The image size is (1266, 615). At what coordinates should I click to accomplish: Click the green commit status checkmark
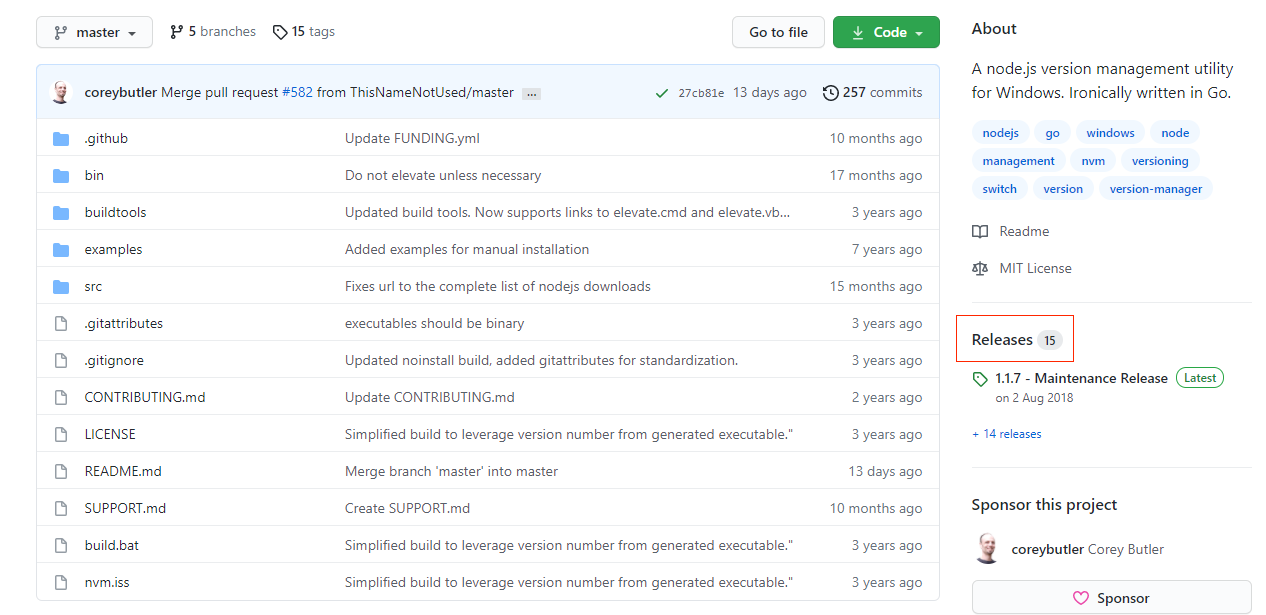click(662, 93)
